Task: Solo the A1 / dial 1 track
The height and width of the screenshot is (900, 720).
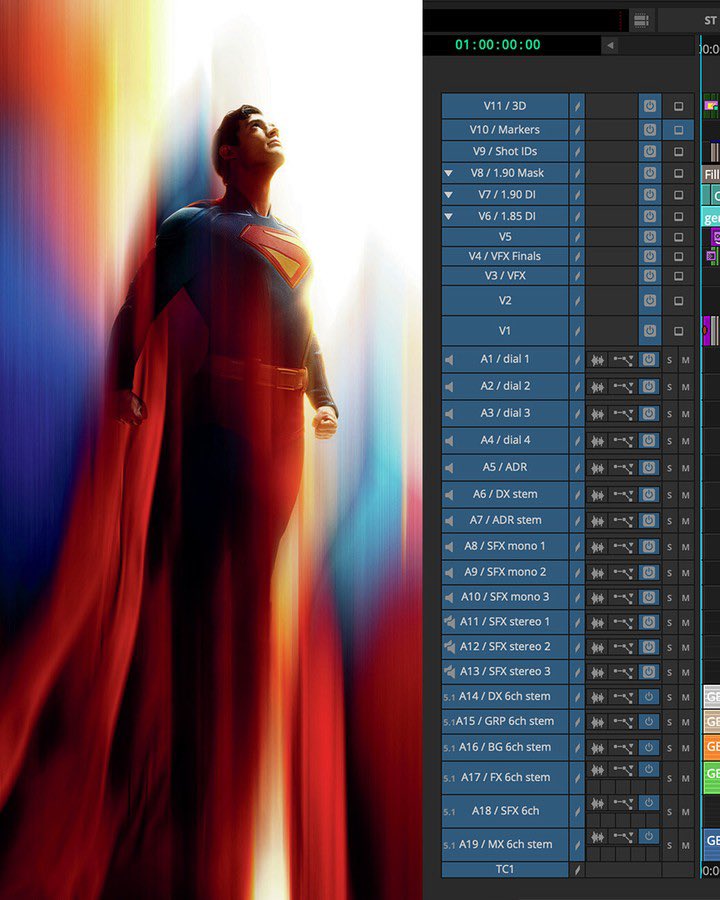Action: [x=669, y=360]
